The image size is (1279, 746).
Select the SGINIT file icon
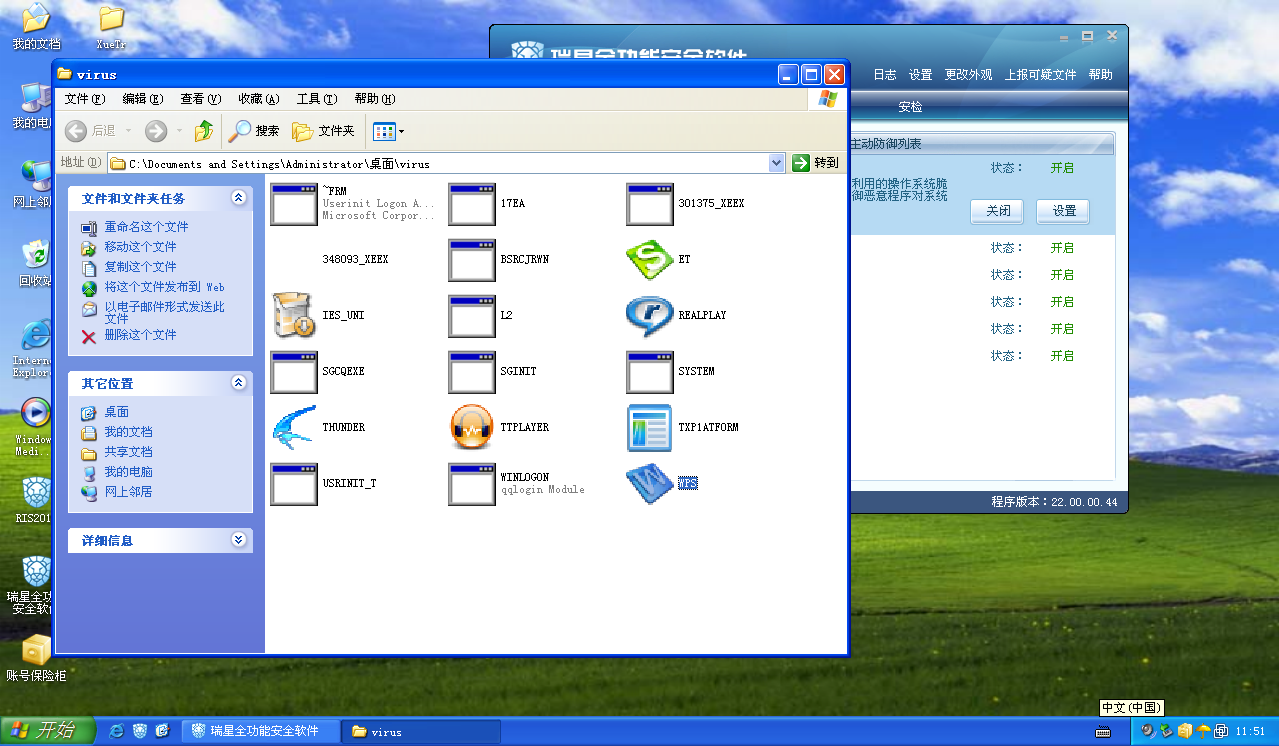coord(472,372)
